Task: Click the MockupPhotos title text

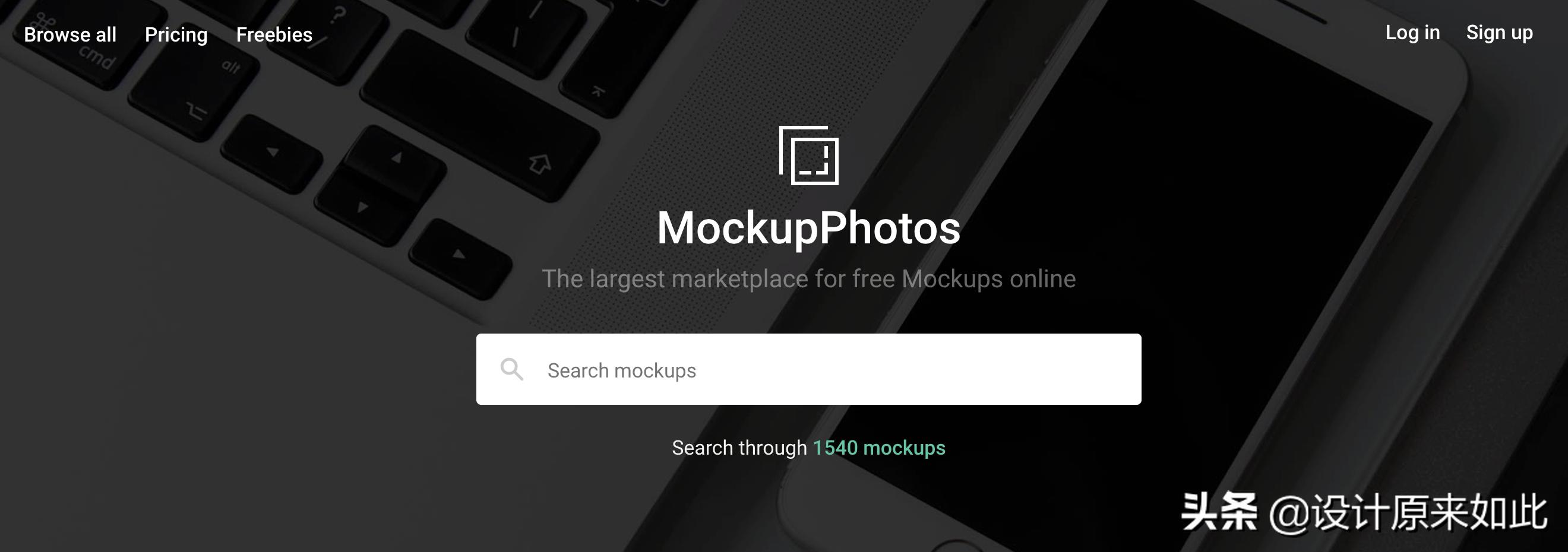Action: pos(808,227)
